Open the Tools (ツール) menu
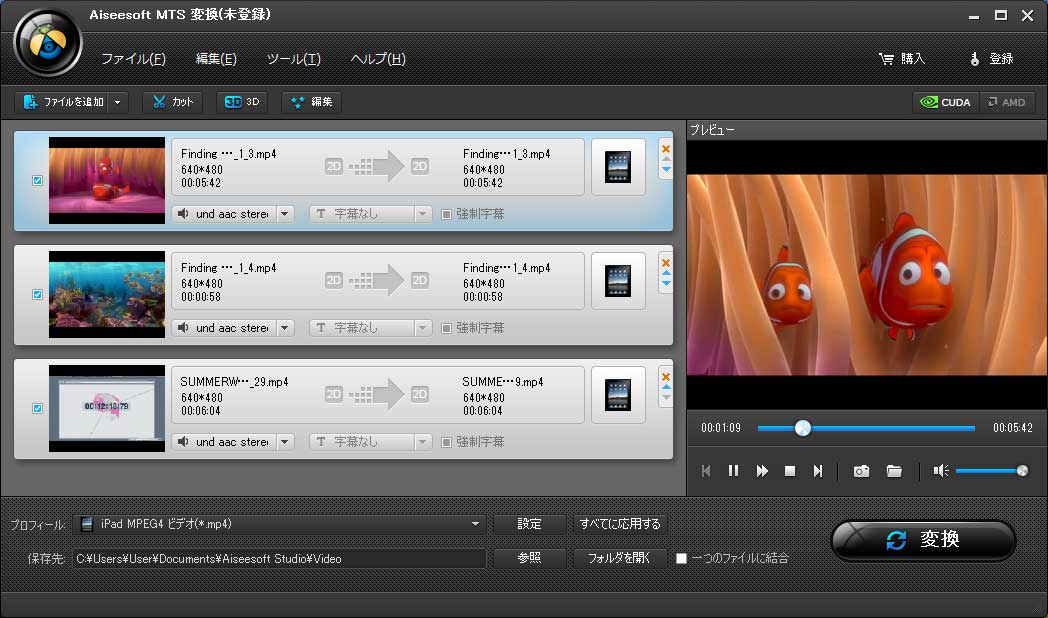 293,59
